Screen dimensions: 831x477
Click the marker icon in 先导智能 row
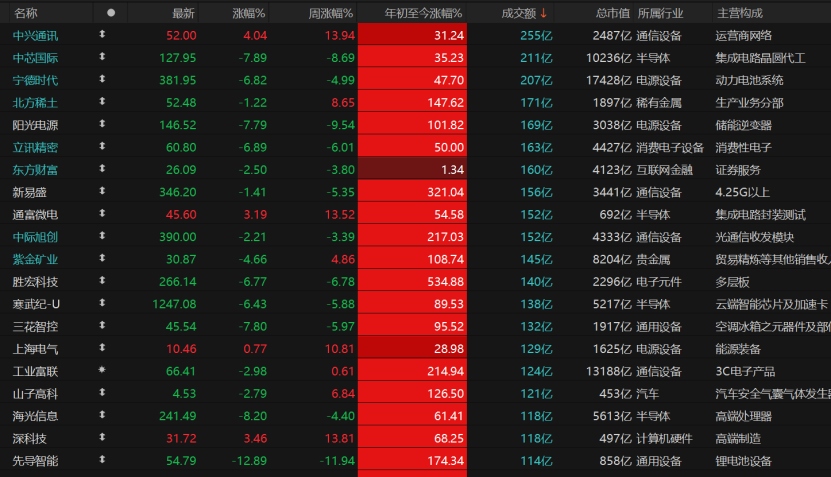point(102,460)
